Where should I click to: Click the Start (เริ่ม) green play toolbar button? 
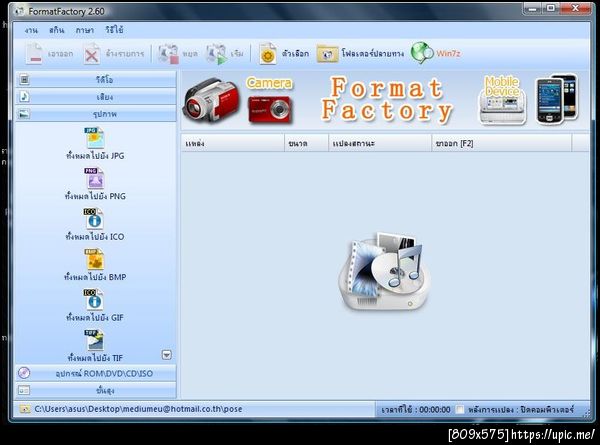click(224, 54)
